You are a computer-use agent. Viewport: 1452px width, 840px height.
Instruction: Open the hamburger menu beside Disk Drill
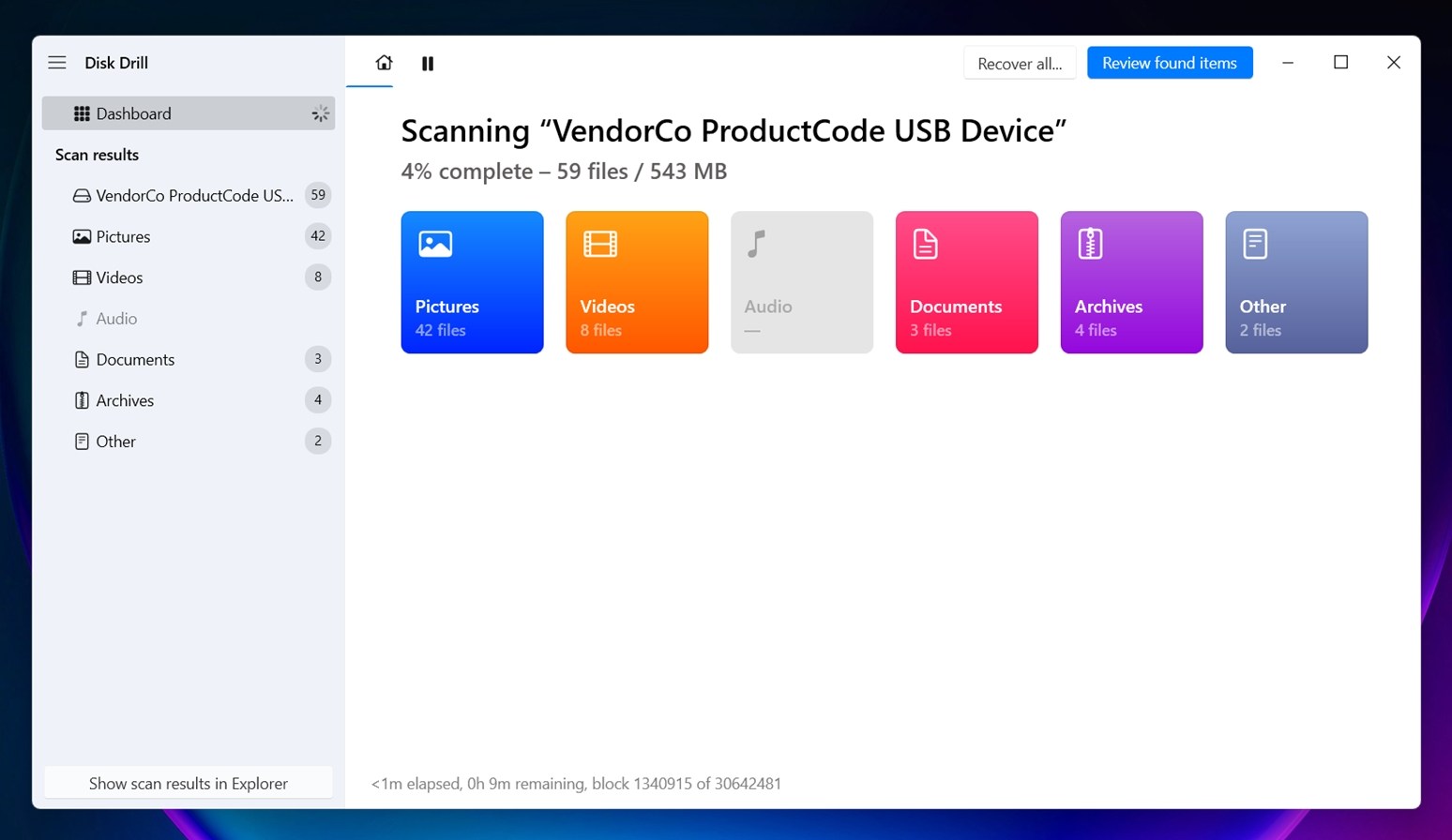(57, 63)
